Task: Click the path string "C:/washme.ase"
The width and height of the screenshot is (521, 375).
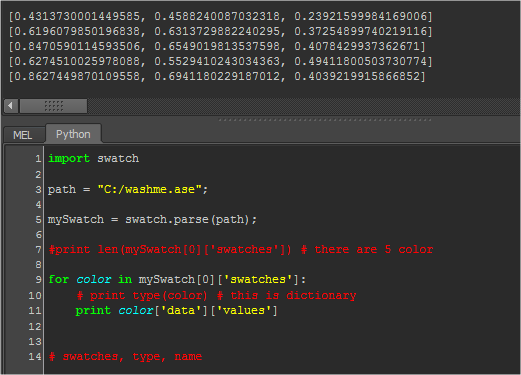Action: (x=149, y=189)
